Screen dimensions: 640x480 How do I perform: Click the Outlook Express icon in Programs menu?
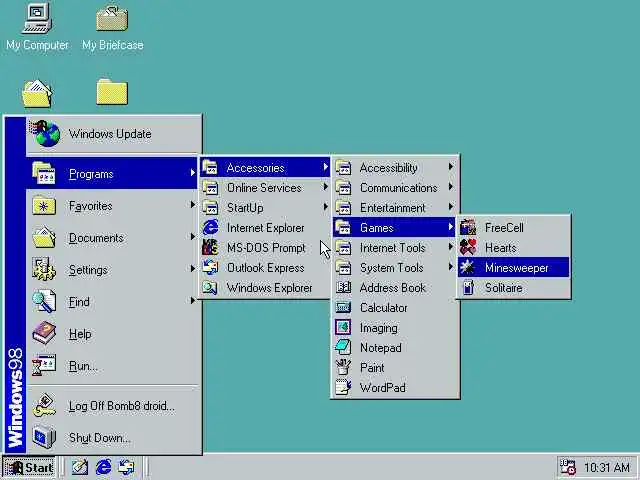coord(211,267)
